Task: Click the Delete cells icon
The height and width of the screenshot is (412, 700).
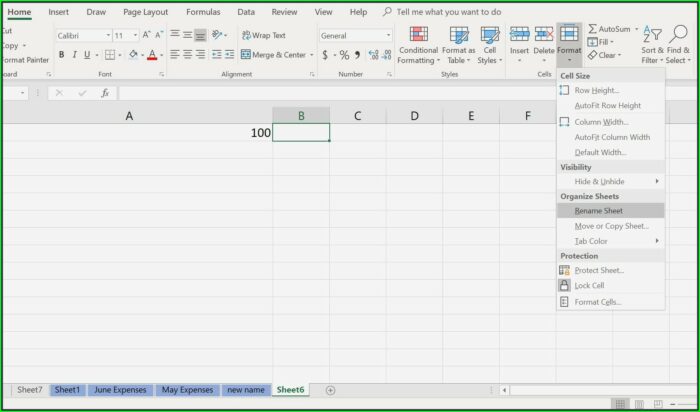Action: pyautogui.click(x=544, y=34)
